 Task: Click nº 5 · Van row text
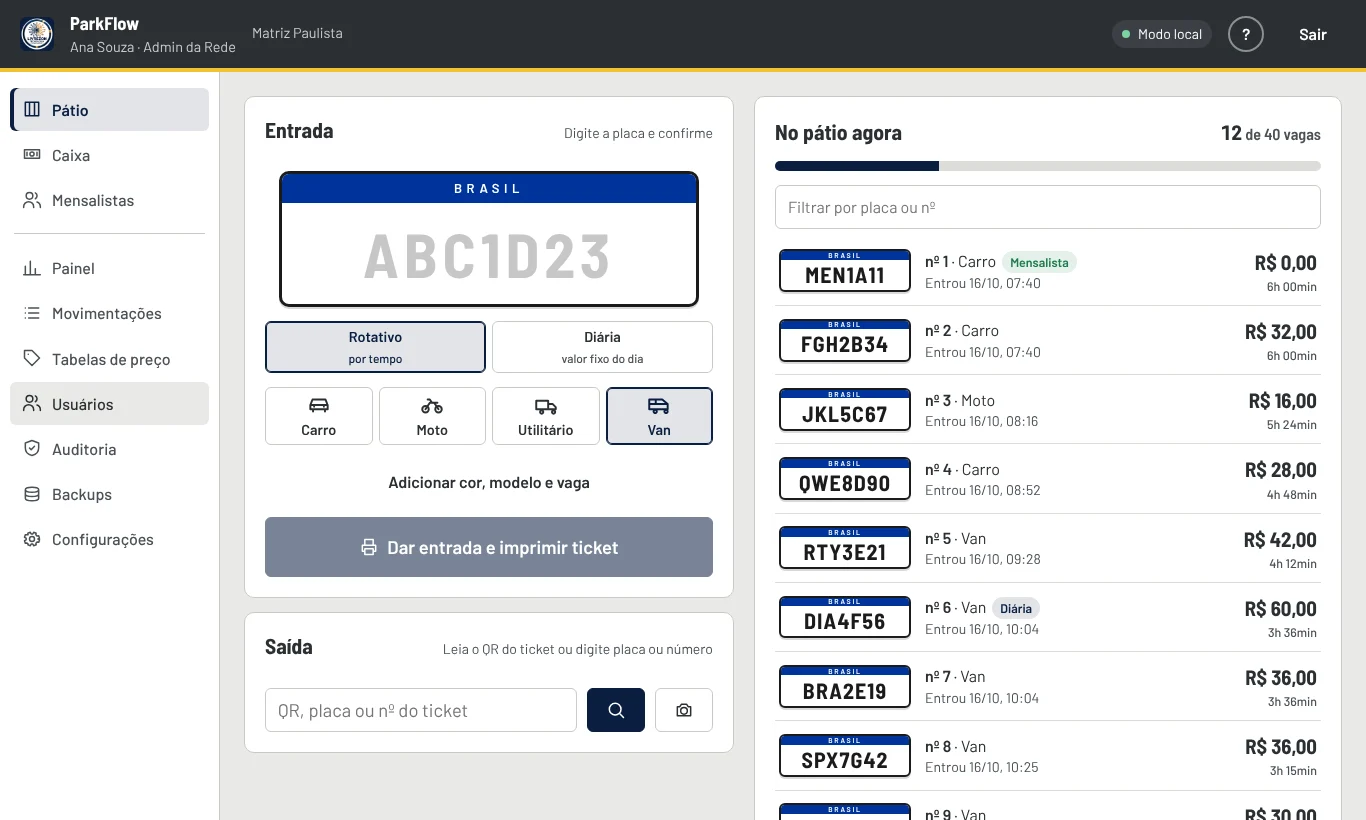pos(956,539)
